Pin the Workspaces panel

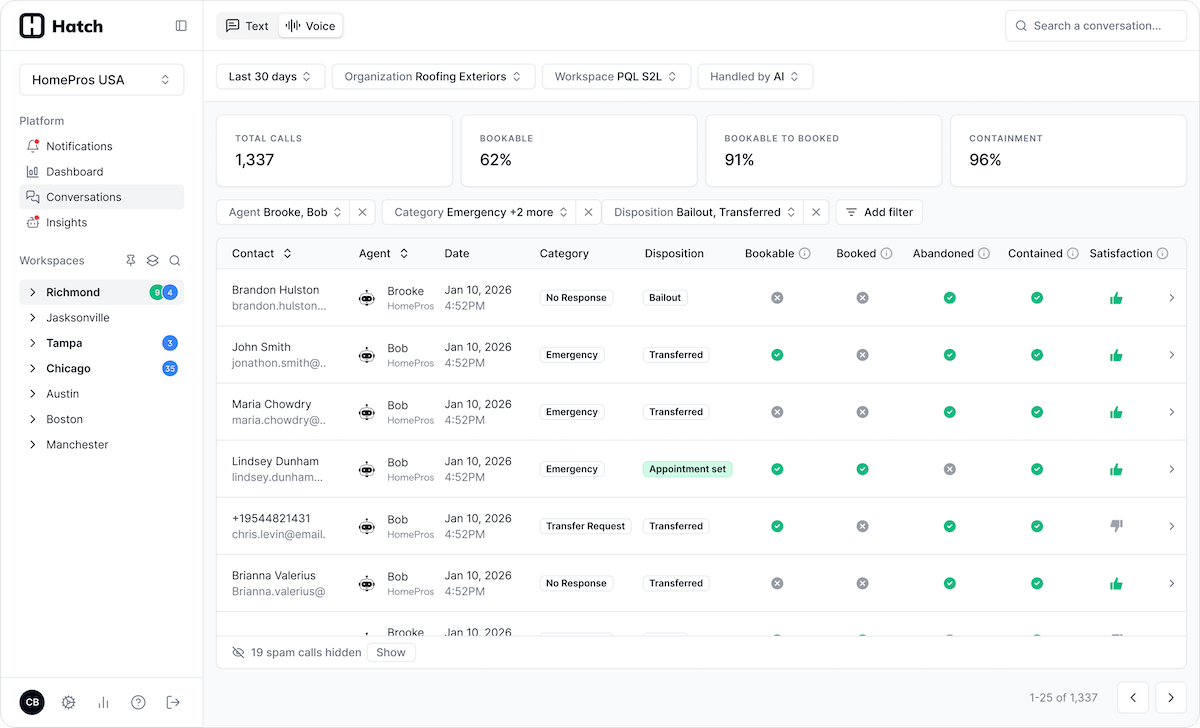point(130,260)
